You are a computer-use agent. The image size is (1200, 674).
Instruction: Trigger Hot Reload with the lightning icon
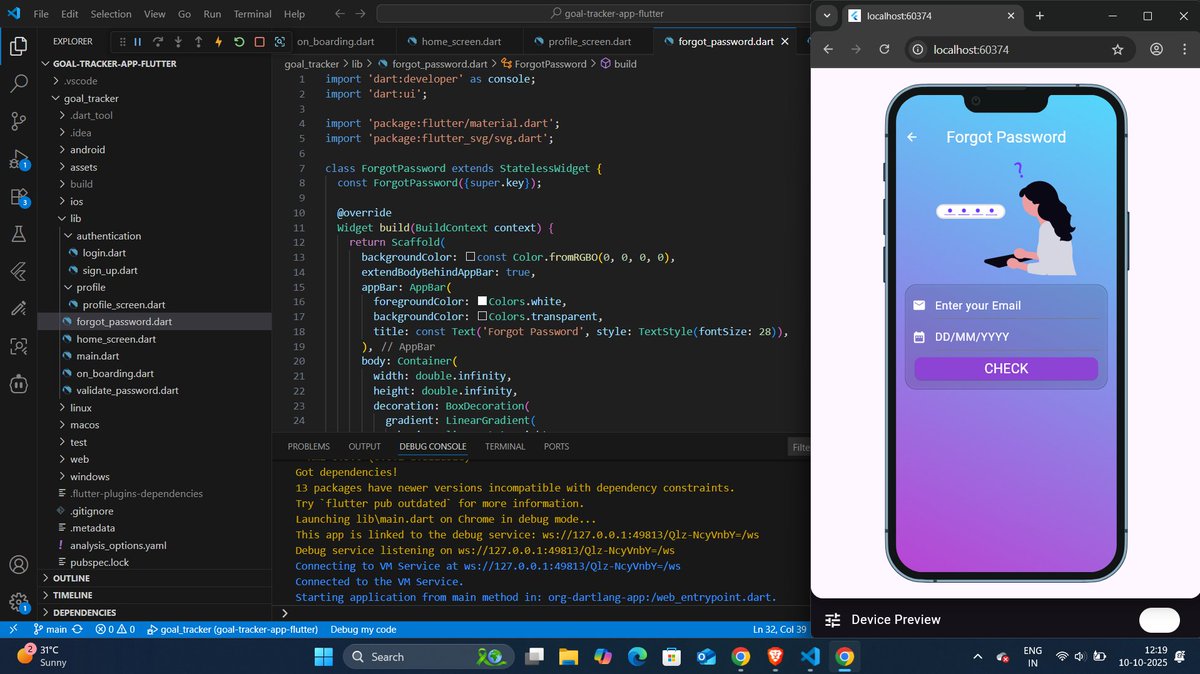[x=219, y=41]
